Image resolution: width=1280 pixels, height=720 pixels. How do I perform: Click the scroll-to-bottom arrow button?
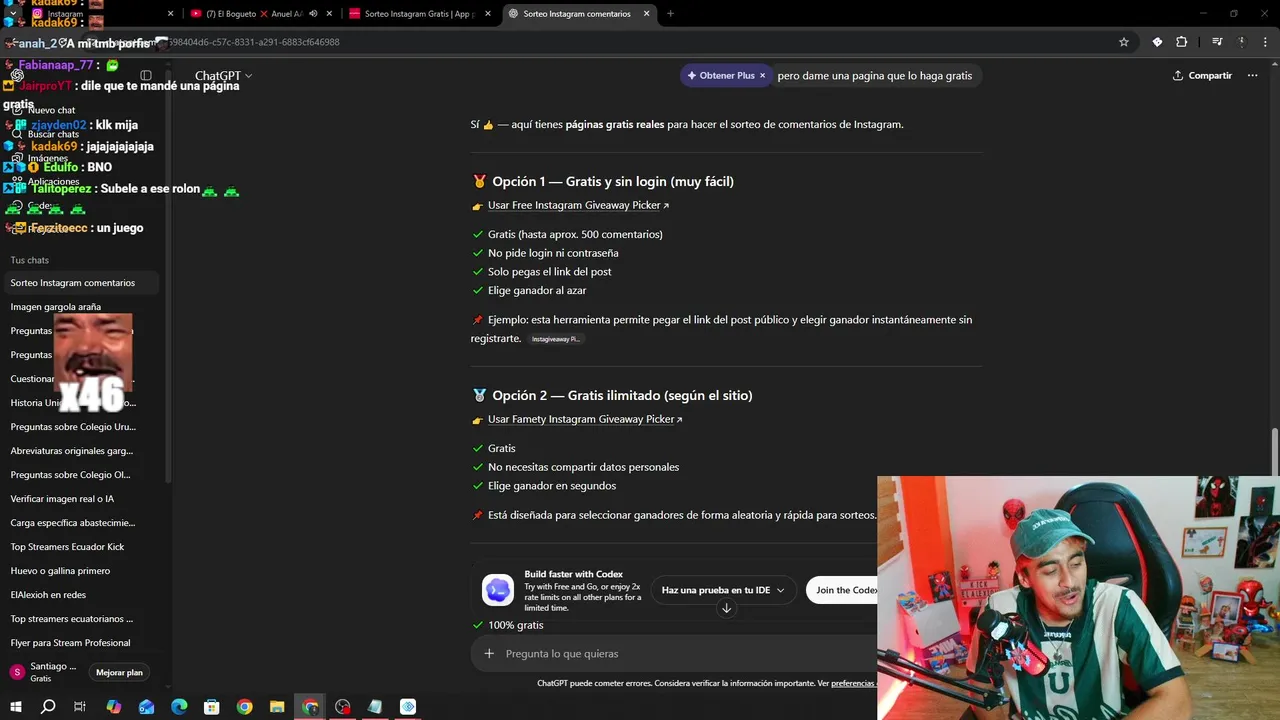[726, 608]
